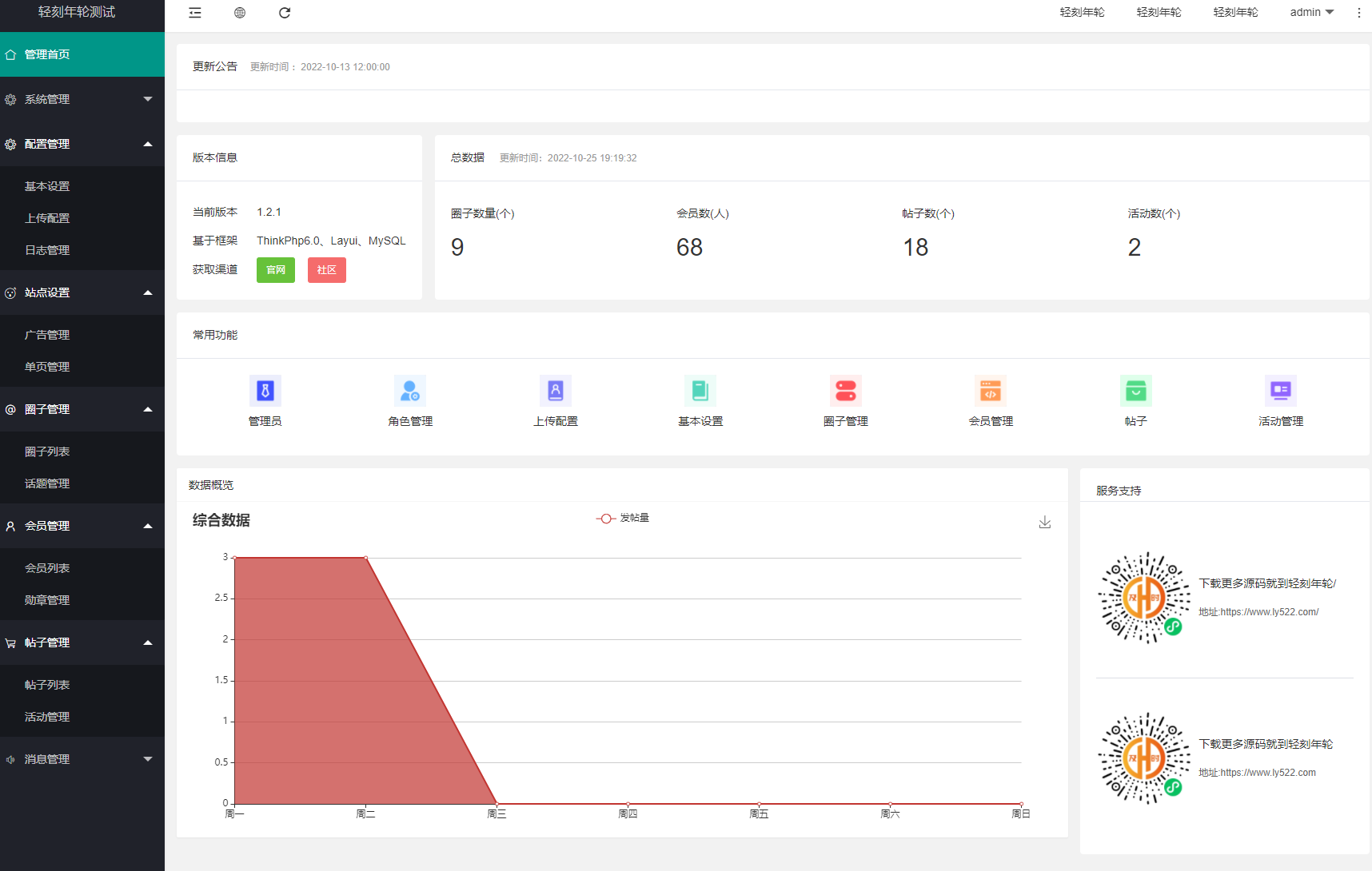1372x871 pixels.
Task: Open the 角色管理 shortcut icon
Action: [x=410, y=391]
